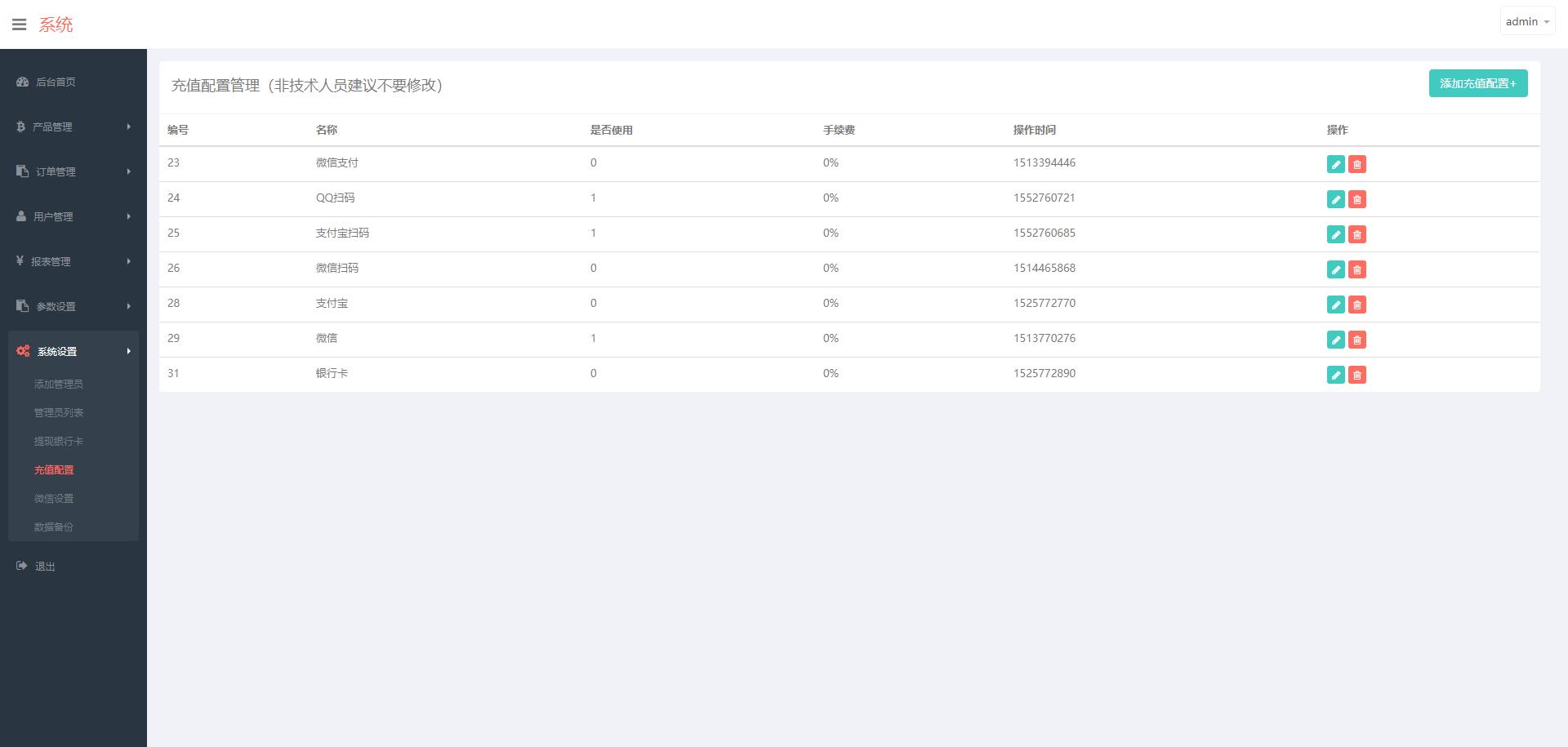The image size is (1568, 747).
Task: Expand the 产品管理 submenu arrow
Action: click(129, 127)
